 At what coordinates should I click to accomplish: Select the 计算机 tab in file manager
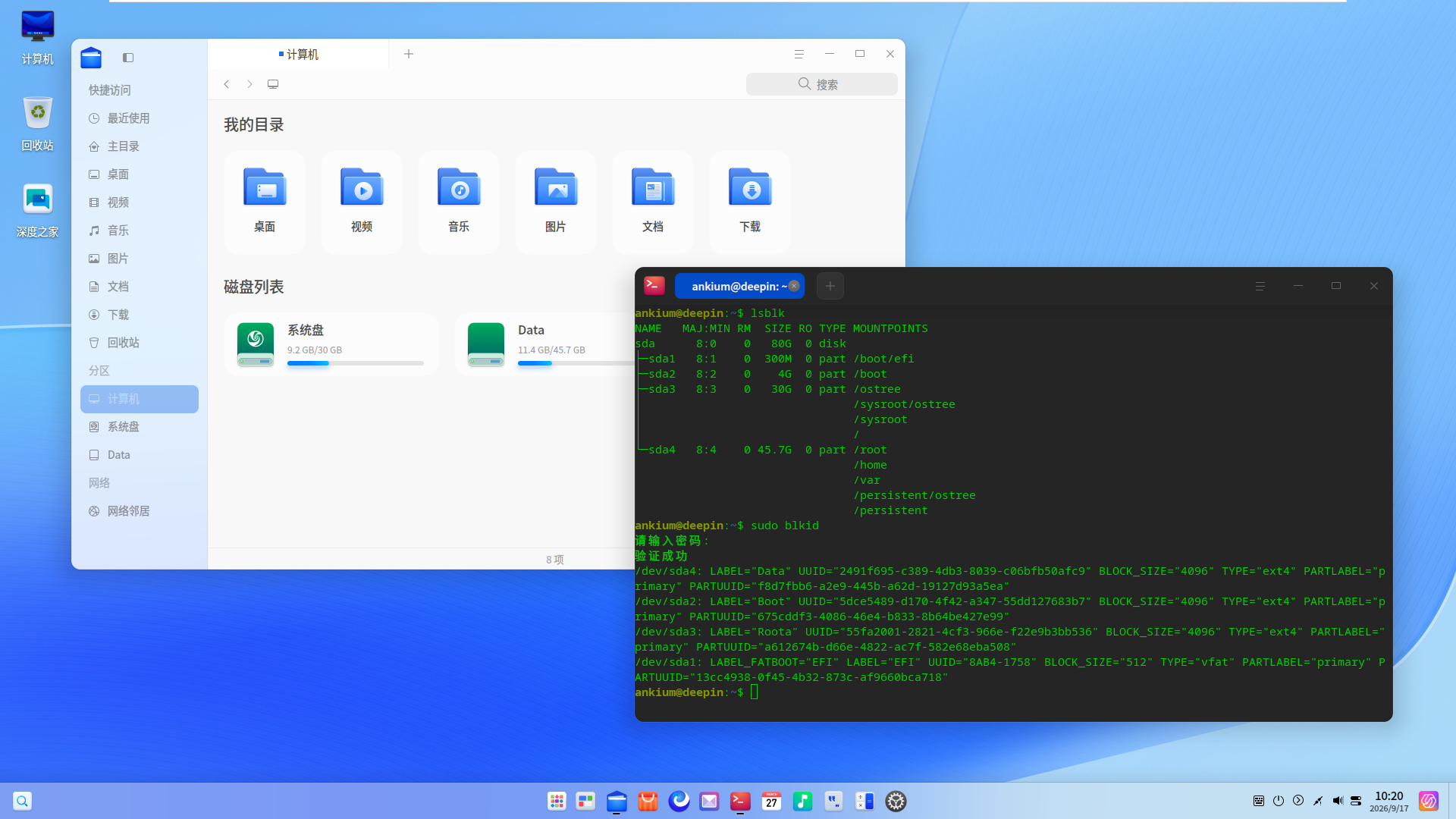[x=299, y=55]
